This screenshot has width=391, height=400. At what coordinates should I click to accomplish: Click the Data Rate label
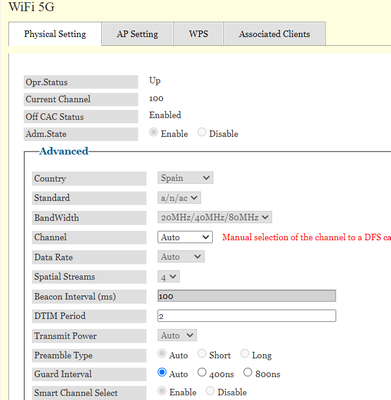(x=89, y=257)
